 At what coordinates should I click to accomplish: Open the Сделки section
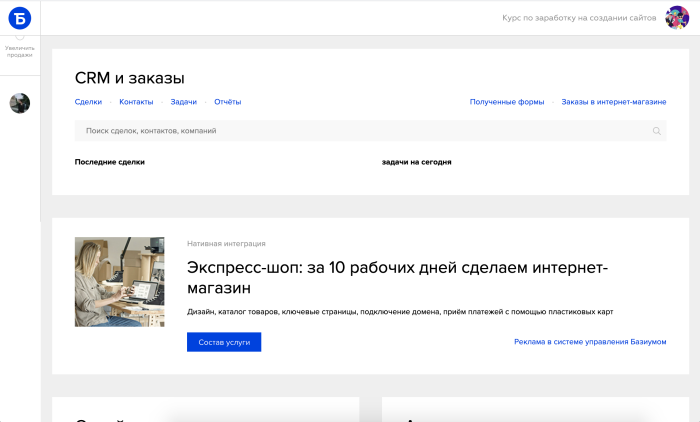(x=88, y=102)
